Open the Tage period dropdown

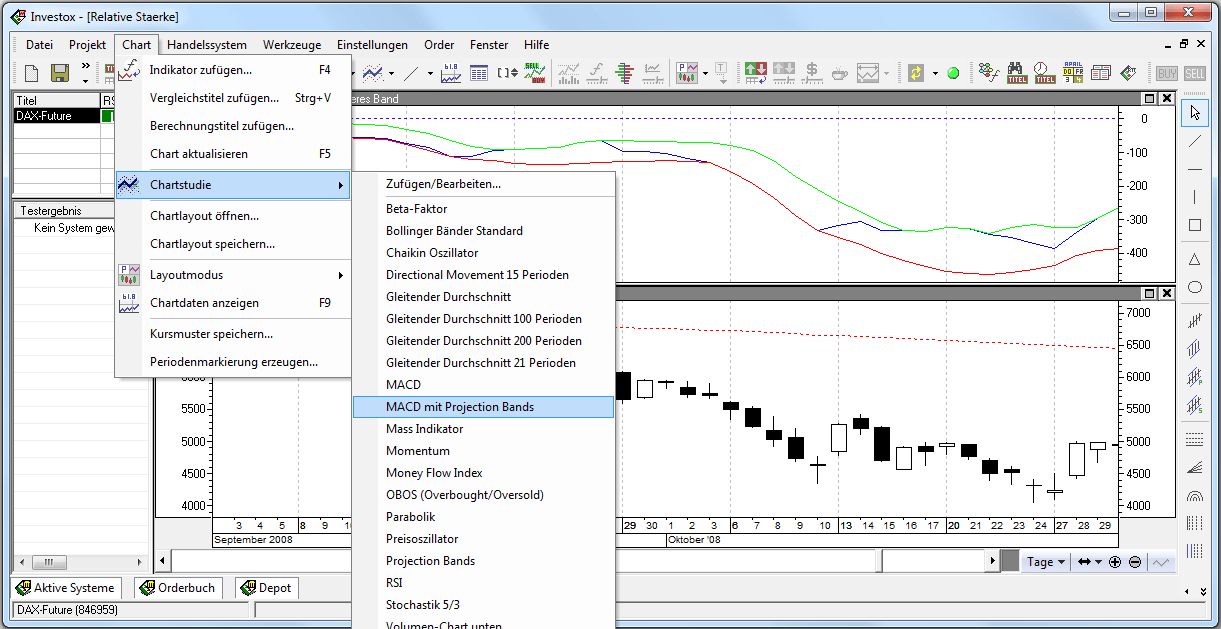tap(1046, 562)
